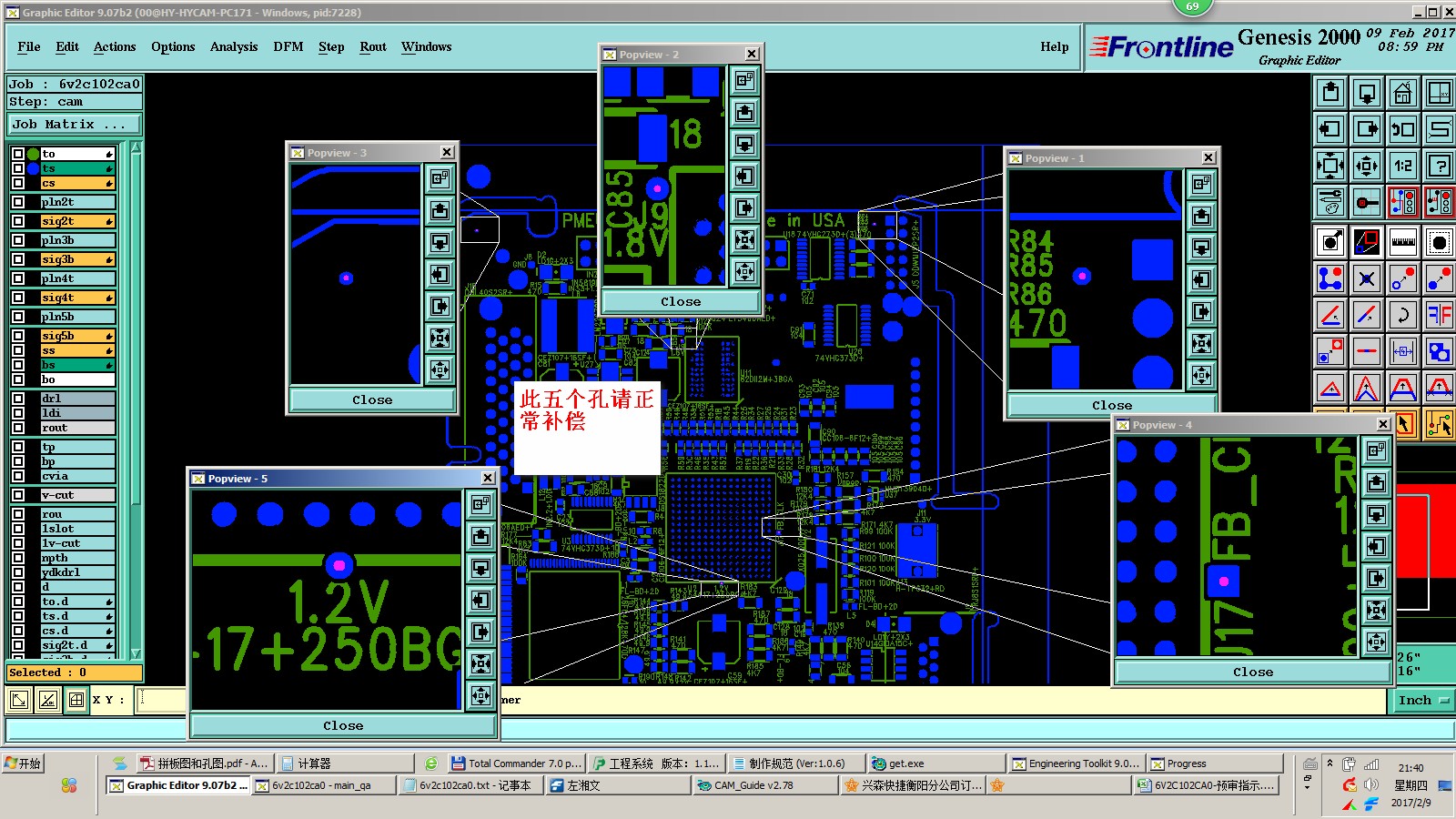This screenshot has width=1456, height=819.
Task: Open the Rout menu
Action: coord(373,47)
